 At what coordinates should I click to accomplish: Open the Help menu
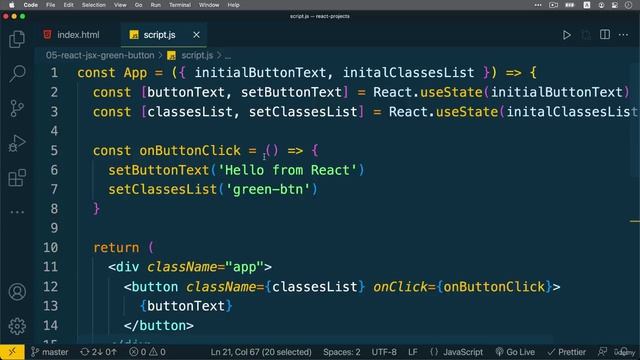pyautogui.click(x=233, y=5)
